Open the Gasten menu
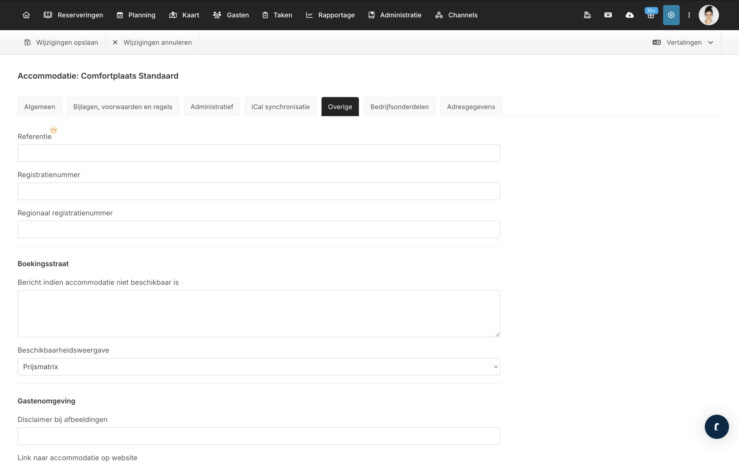Screen dimensions: 739x464 [231, 15]
